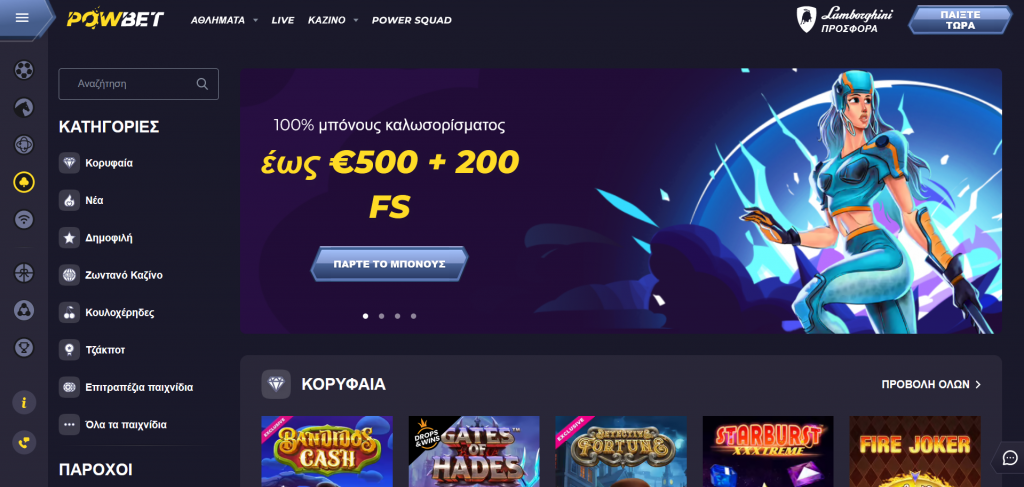Open the horse racing icon in sidebar
Image resolution: width=1024 pixels, height=487 pixels.
(x=24, y=107)
